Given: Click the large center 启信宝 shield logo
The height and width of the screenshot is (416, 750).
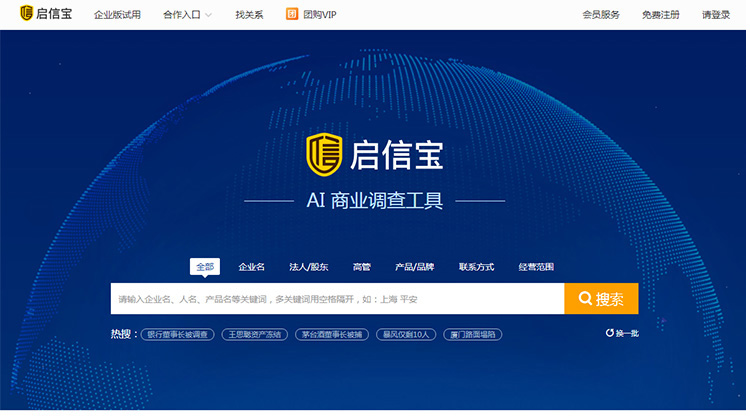Looking at the screenshot, I should [x=325, y=154].
